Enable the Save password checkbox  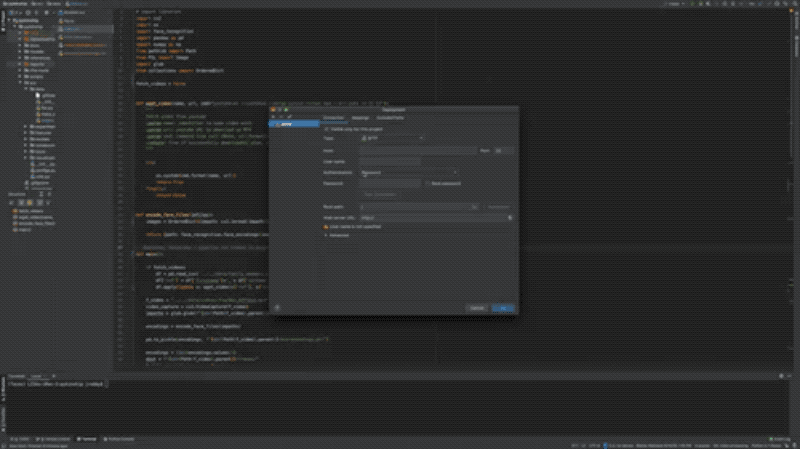428,184
